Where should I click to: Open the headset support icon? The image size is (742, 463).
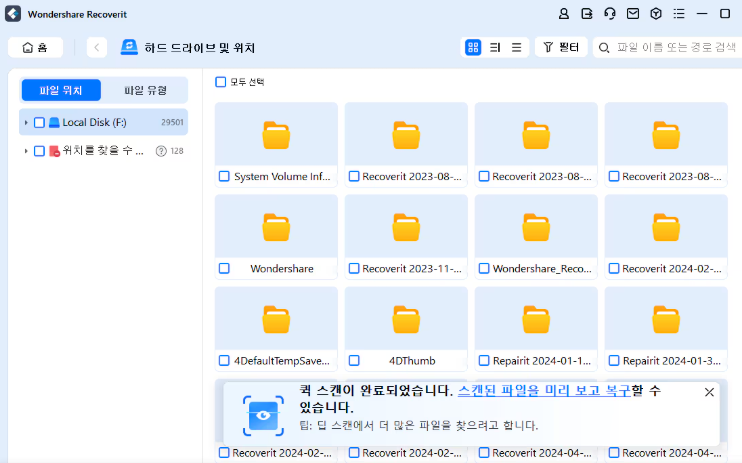610,14
